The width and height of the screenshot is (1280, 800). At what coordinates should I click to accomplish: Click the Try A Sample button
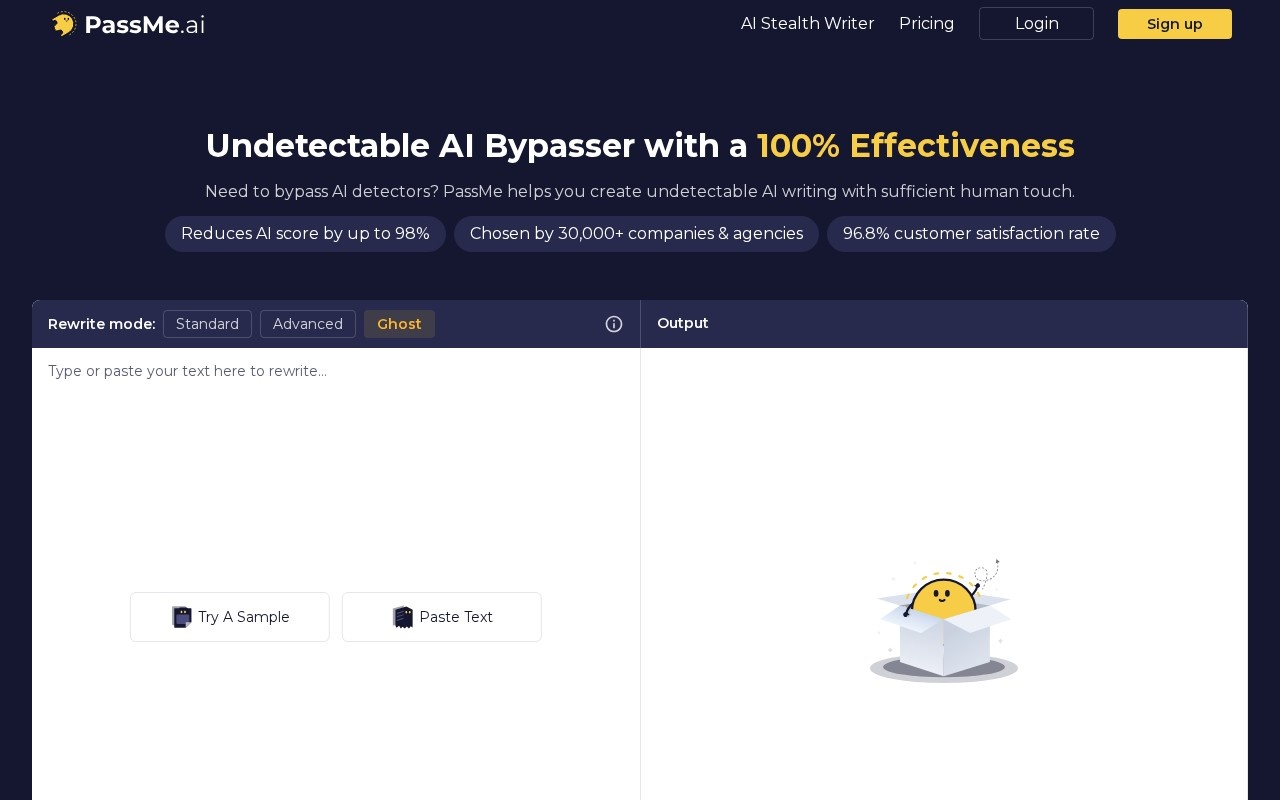pos(230,617)
